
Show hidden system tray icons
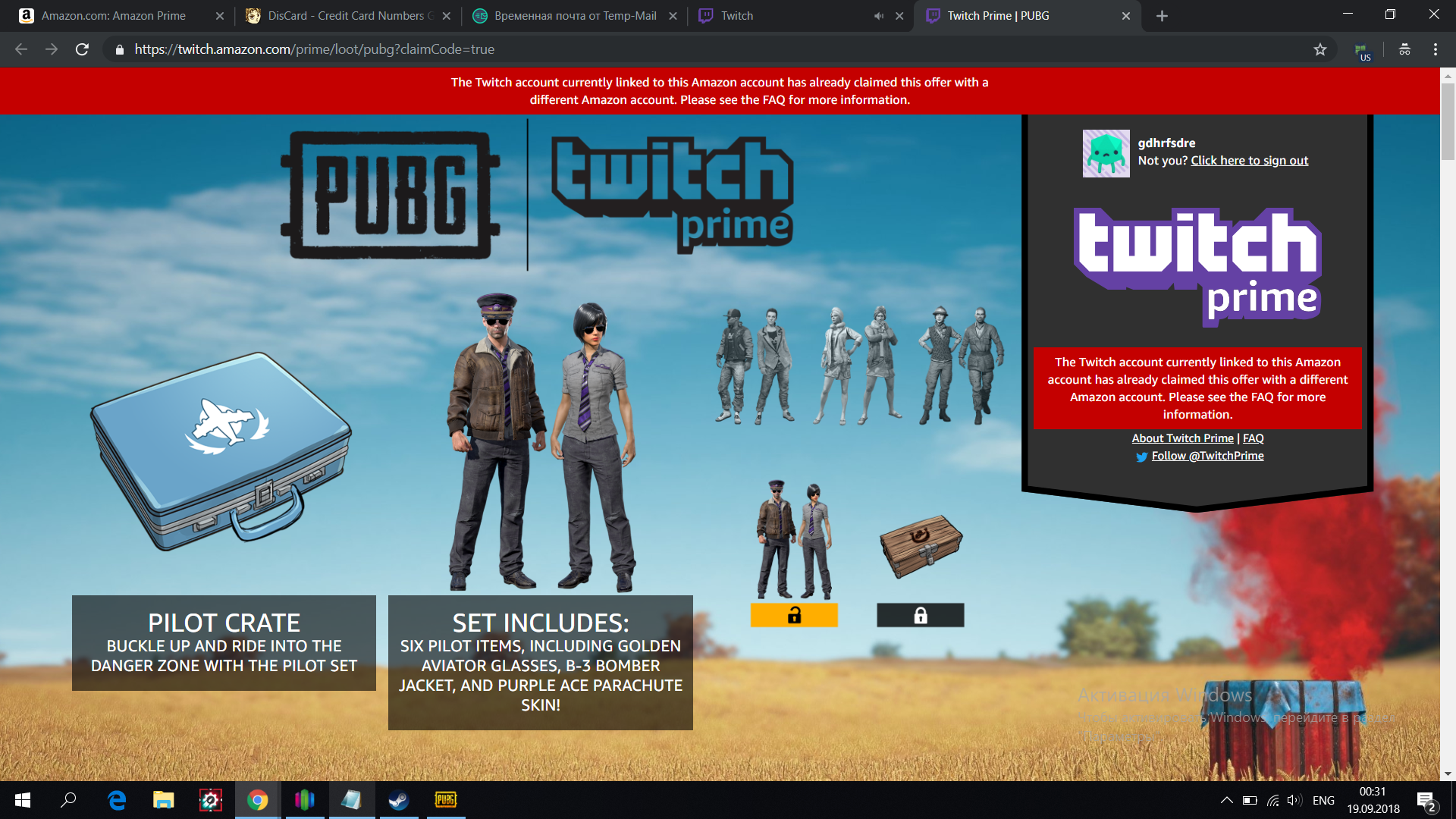[x=1226, y=800]
